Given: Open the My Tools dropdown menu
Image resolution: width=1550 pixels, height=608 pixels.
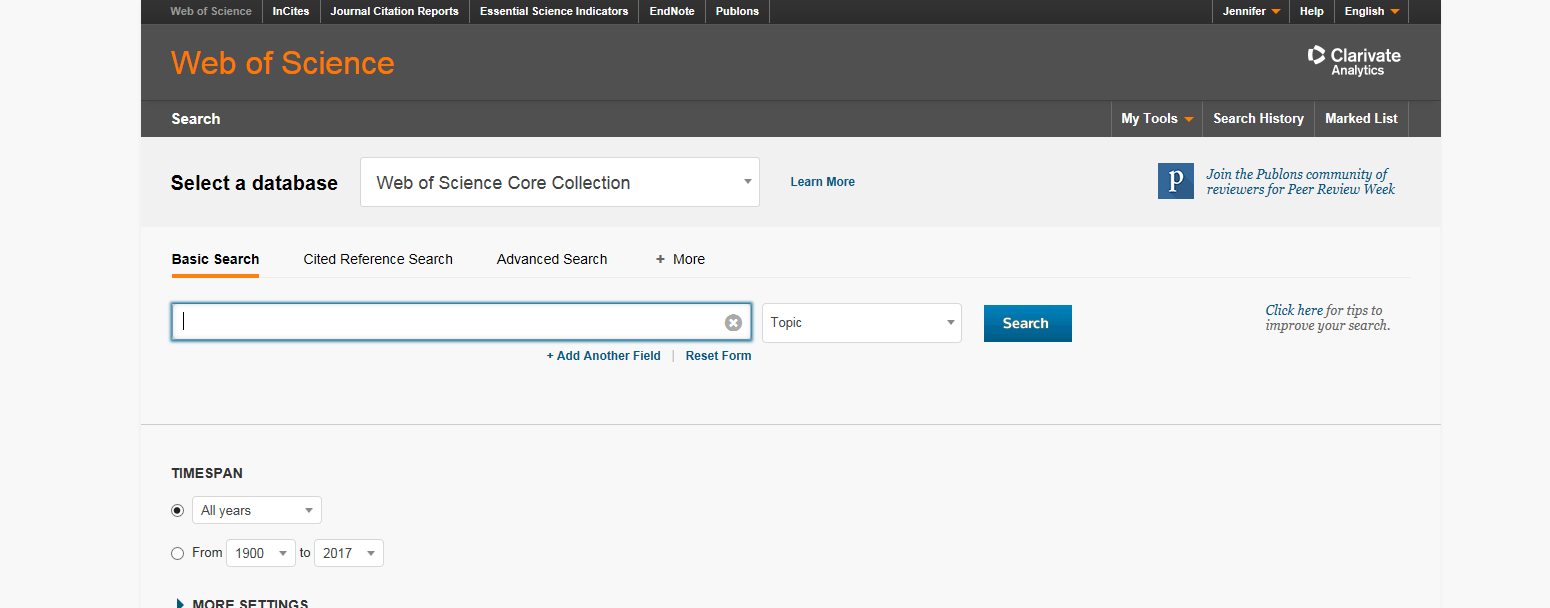Looking at the screenshot, I should 1157,118.
